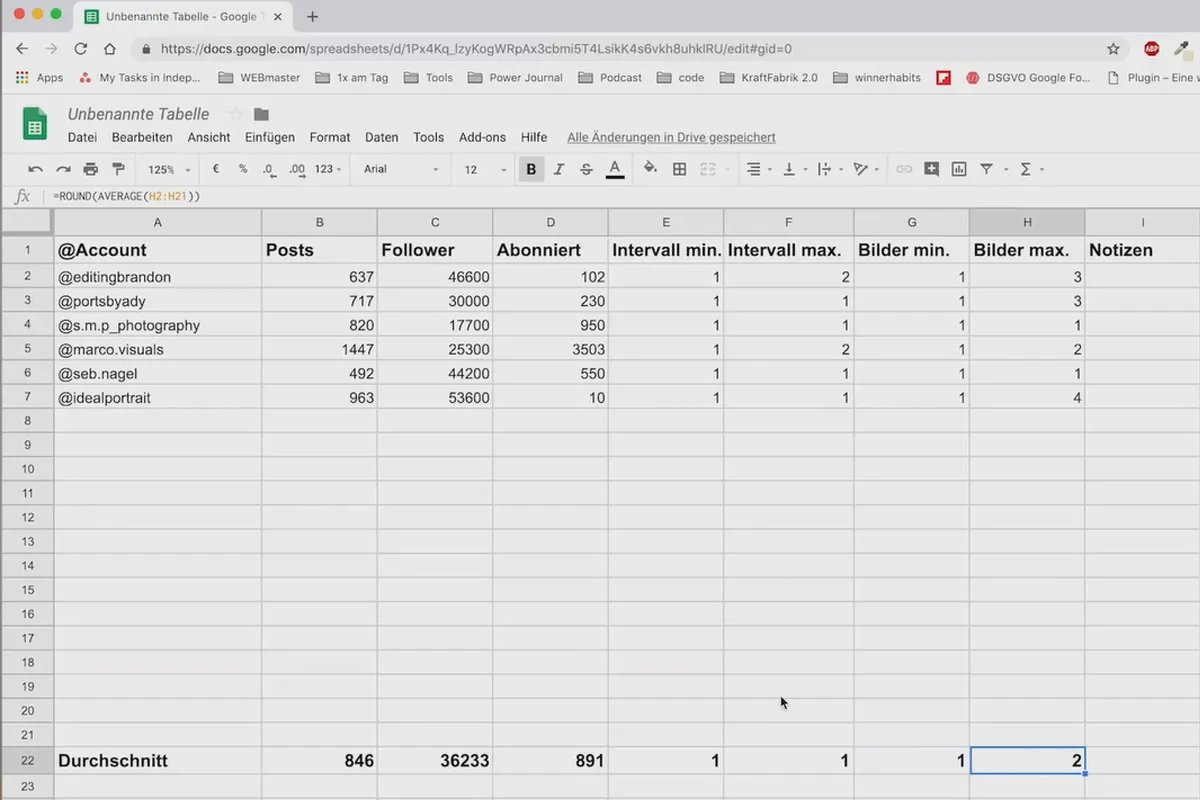Open the Podcast bookmark folder

point(610,77)
